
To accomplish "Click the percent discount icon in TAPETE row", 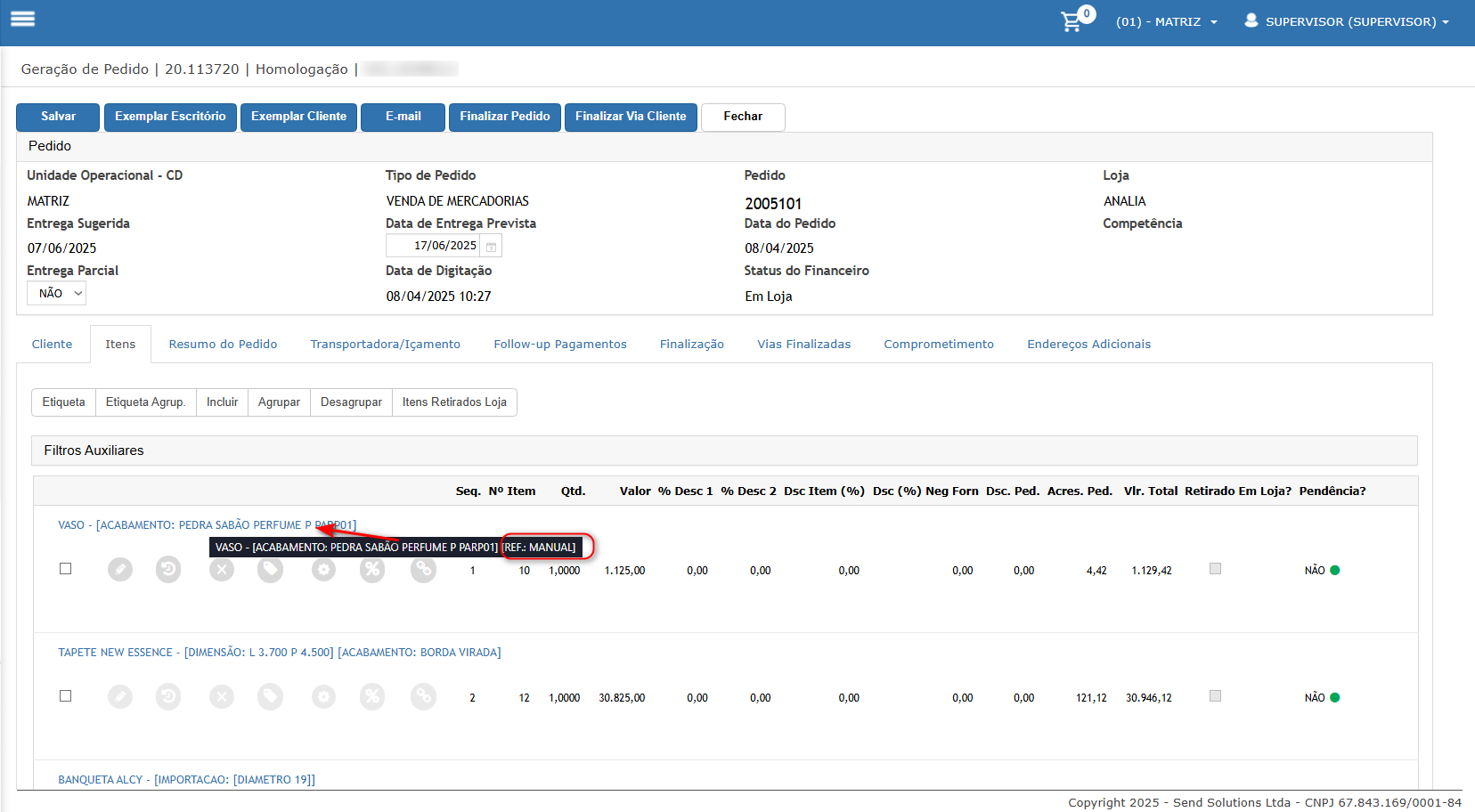I will click(372, 696).
